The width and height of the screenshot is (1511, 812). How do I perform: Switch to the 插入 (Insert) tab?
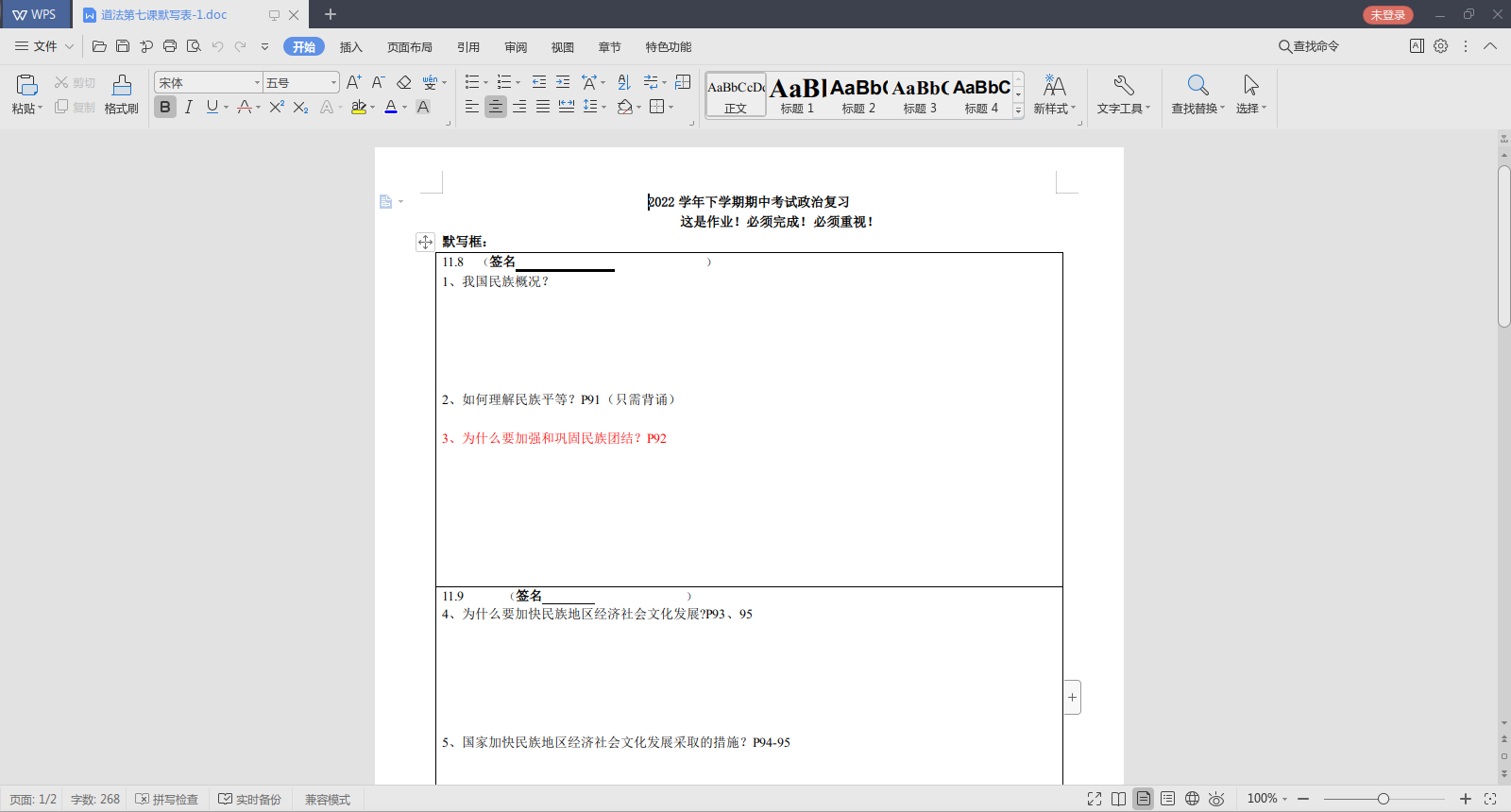pos(351,47)
